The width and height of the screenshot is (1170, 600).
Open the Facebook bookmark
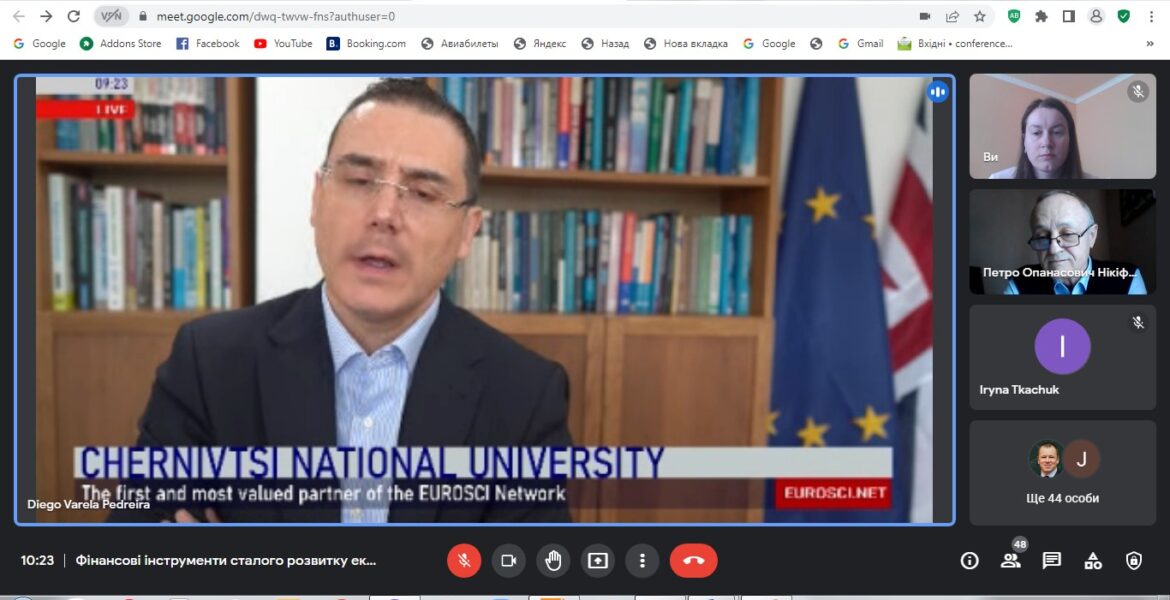[x=208, y=44]
